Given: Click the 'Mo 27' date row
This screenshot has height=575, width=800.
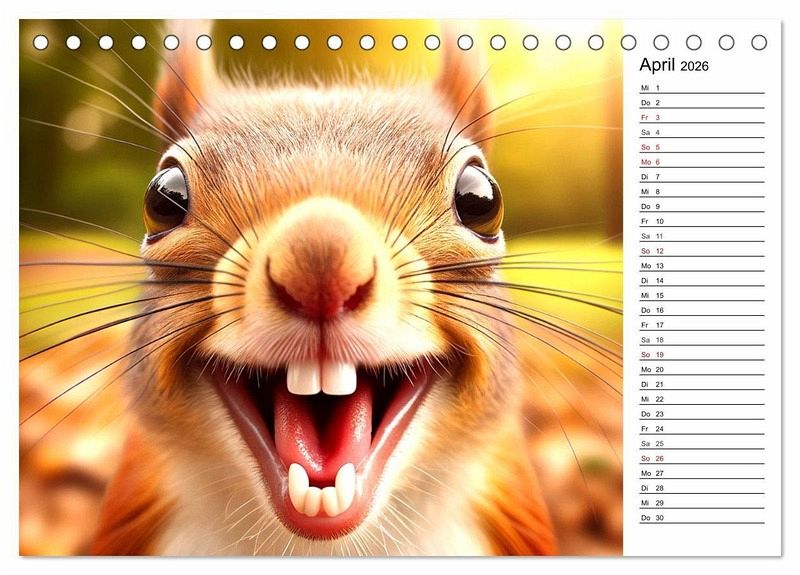Looking at the screenshot, I should (702, 472).
